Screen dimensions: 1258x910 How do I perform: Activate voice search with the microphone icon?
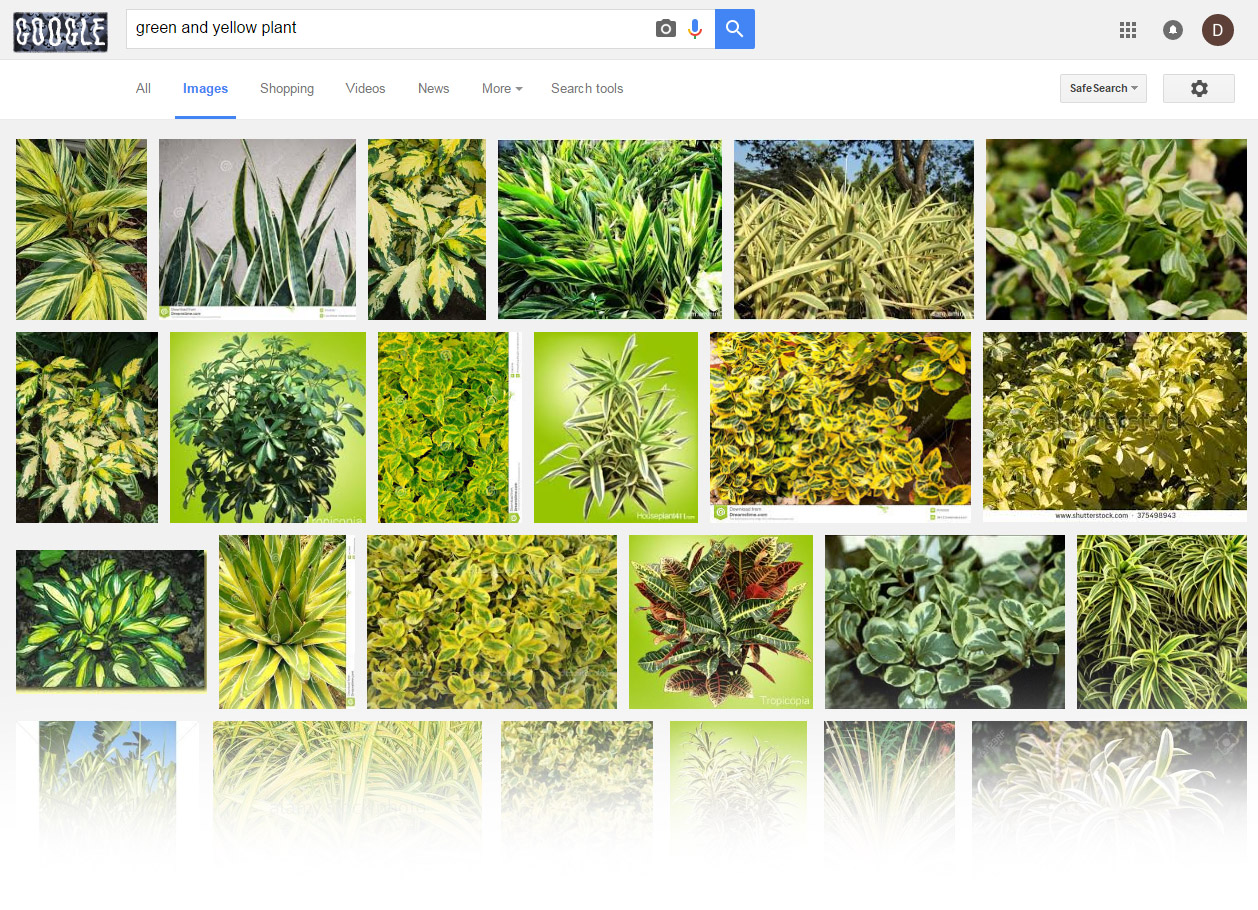click(695, 28)
